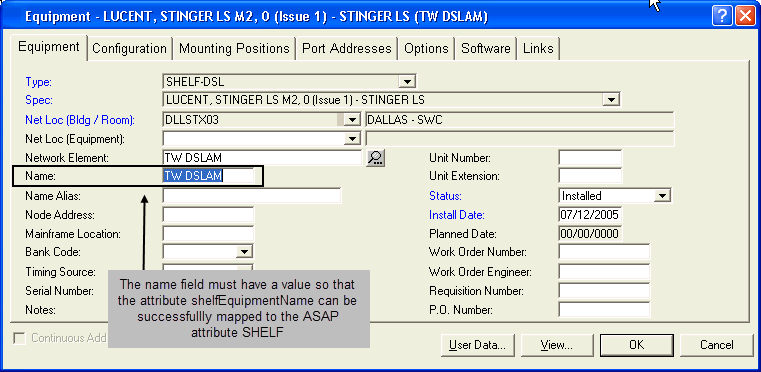Click the Work Order Number field
Image resolution: width=761 pixels, height=372 pixels.
coord(604,252)
